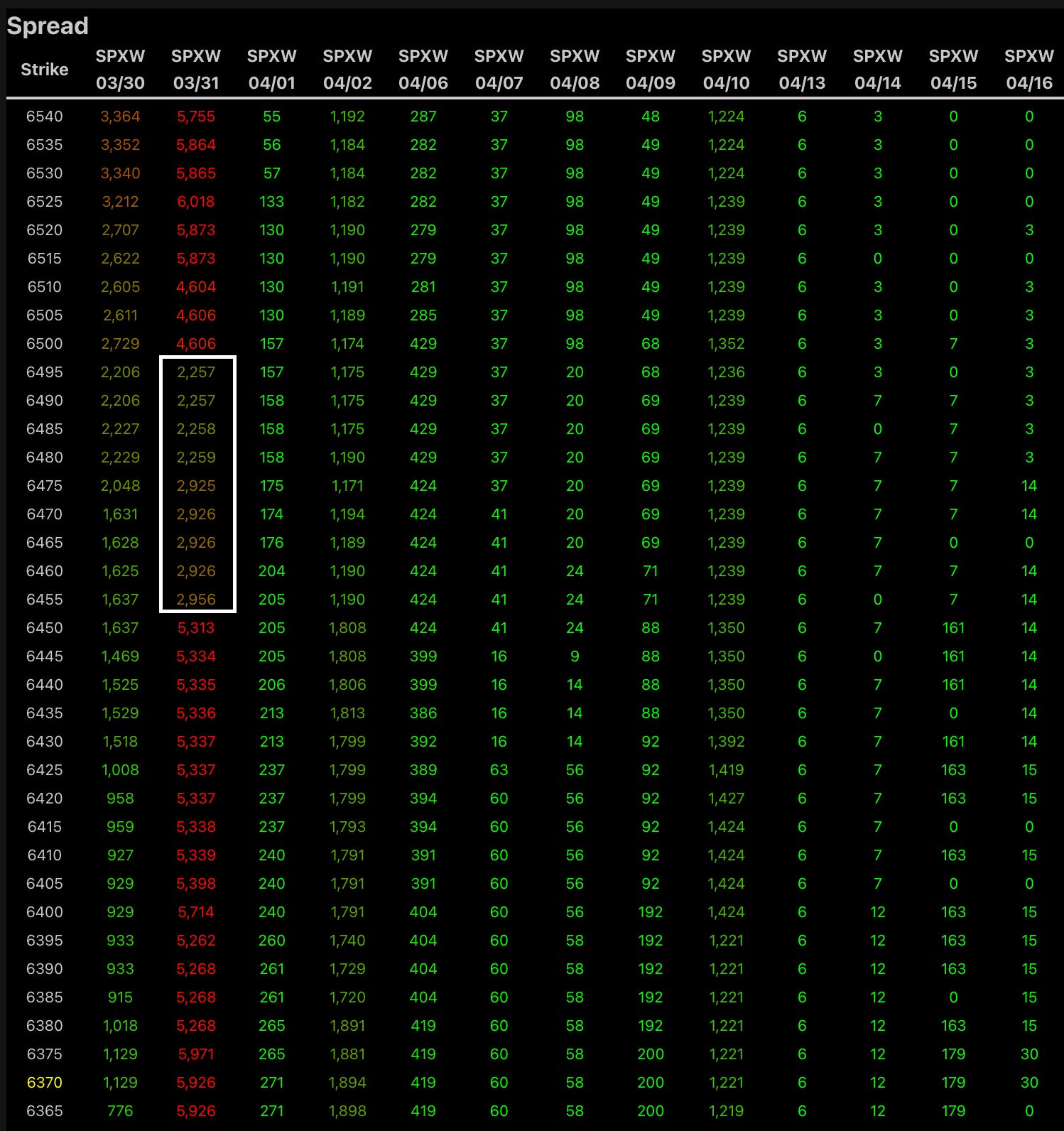Click the 55 value in the 6540 row
Viewport: 1064px width, 1131px height.
click(272, 117)
